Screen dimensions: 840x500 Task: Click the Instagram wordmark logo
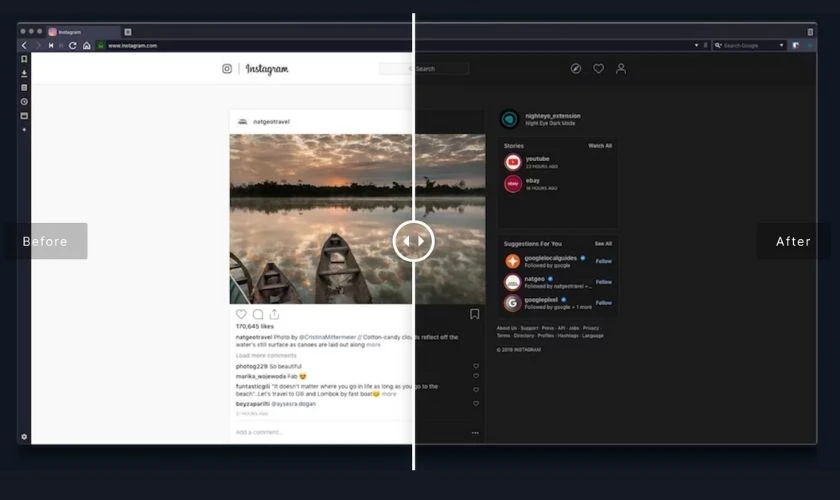(267, 69)
